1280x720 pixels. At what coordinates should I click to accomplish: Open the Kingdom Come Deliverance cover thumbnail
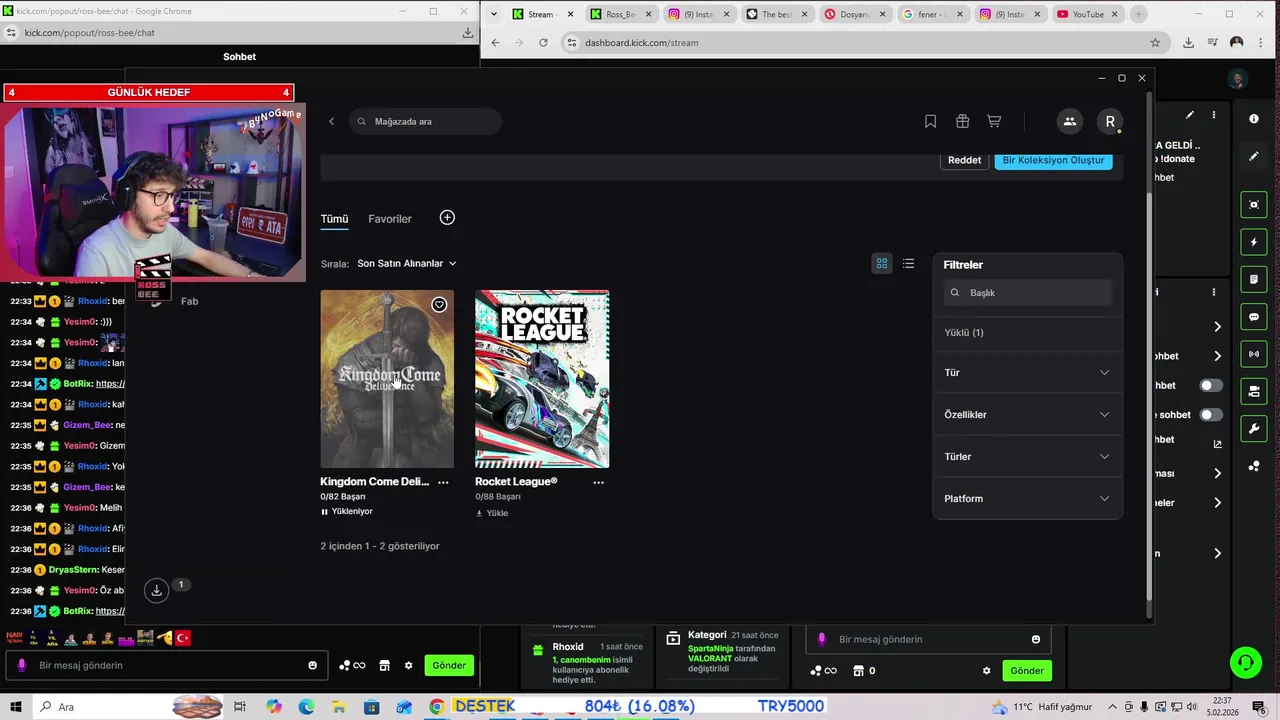pyautogui.click(x=387, y=379)
